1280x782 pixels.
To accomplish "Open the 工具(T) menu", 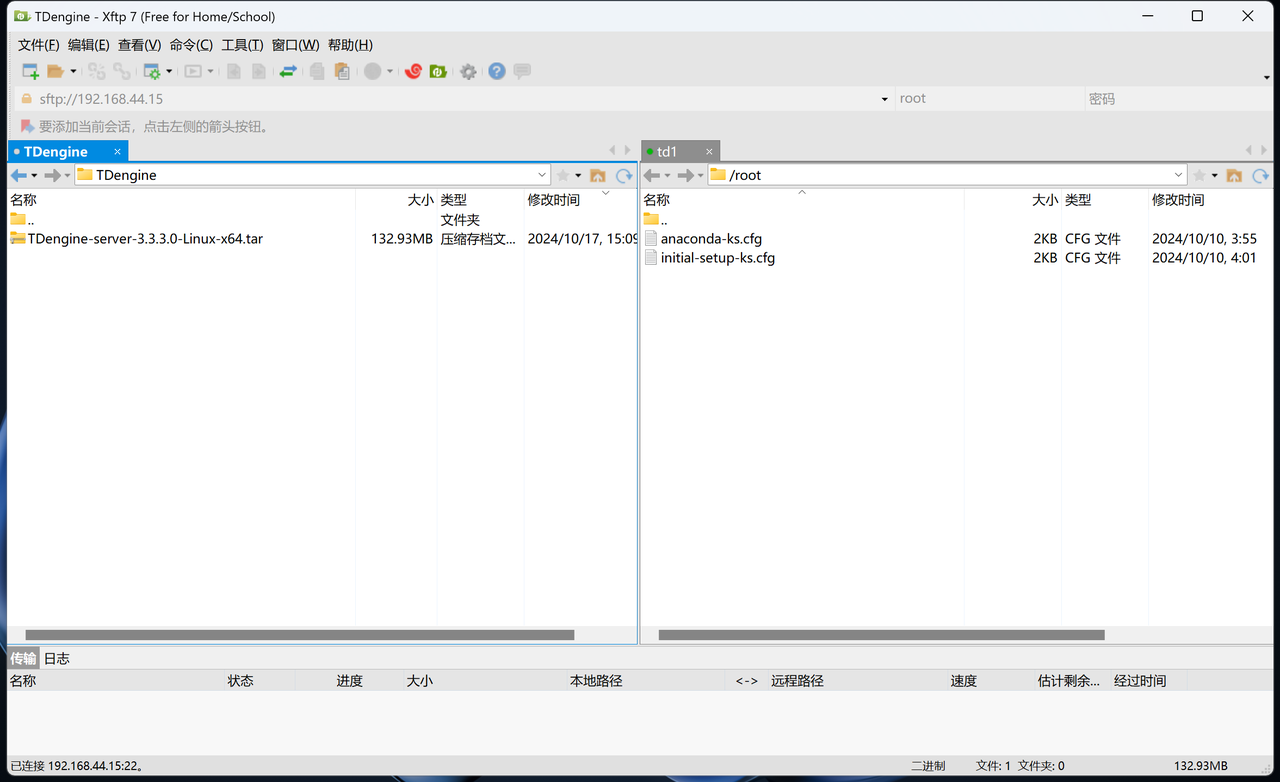I will [x=242, y=45].
